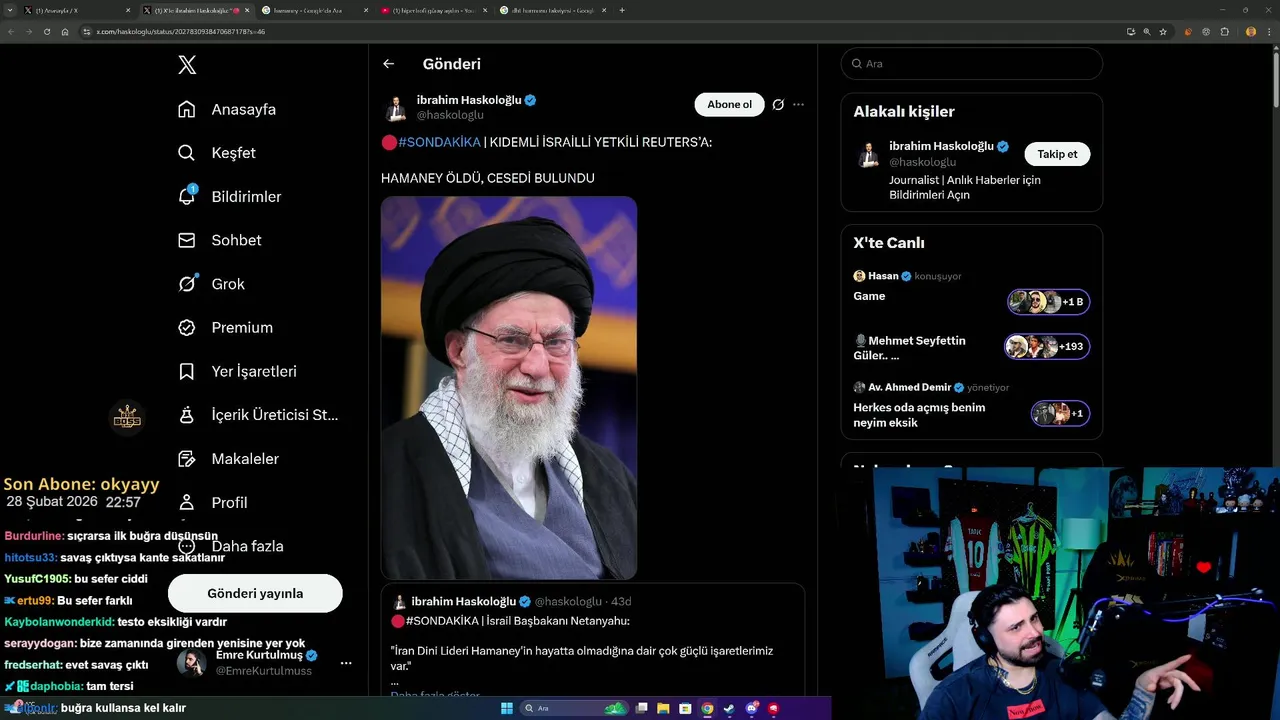
Task: Click post author avatar of İbrahim Haskoloğlu
Action: coord(396,107)
